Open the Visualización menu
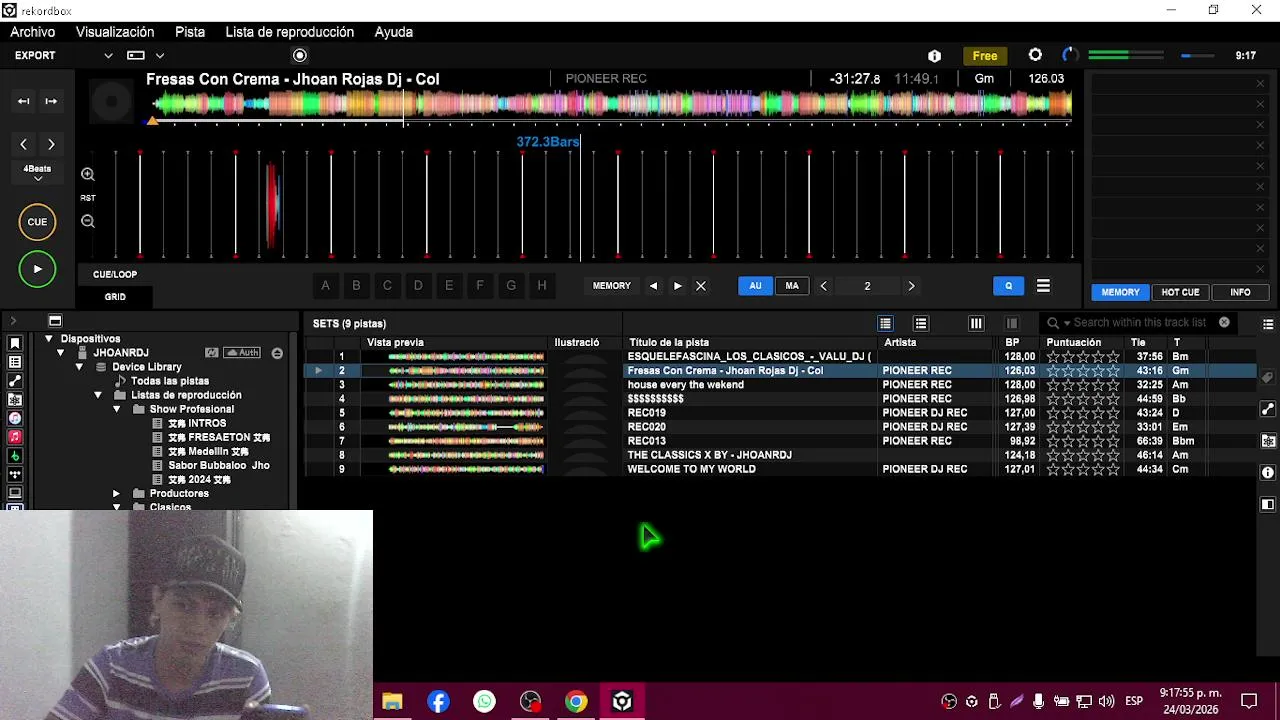This screenshot has width=1280, height=720. [115, 32]
